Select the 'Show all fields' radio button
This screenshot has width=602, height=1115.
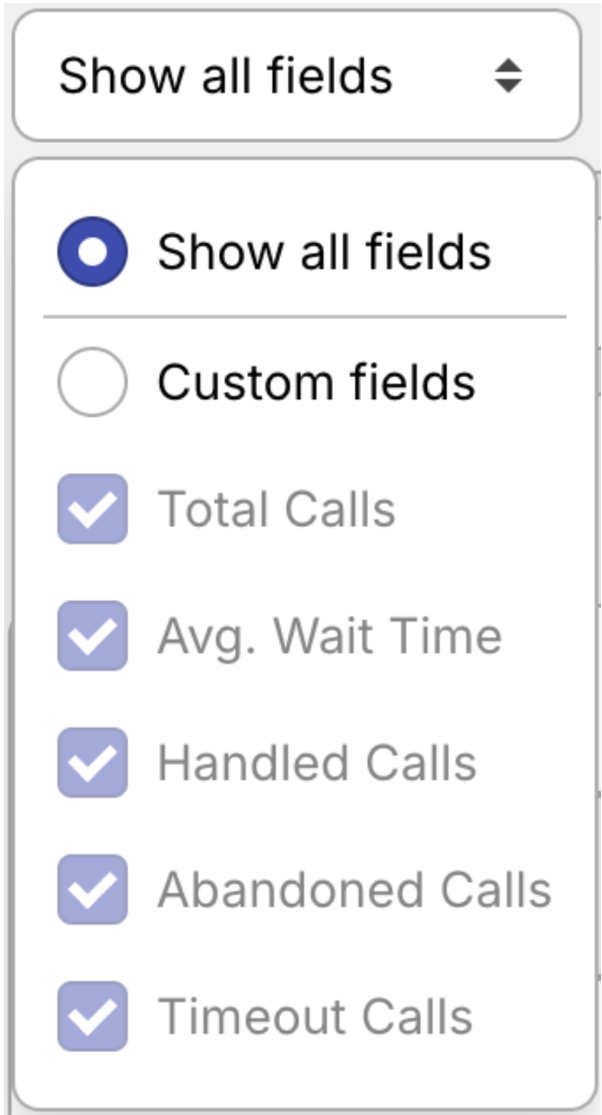point(92,252)
